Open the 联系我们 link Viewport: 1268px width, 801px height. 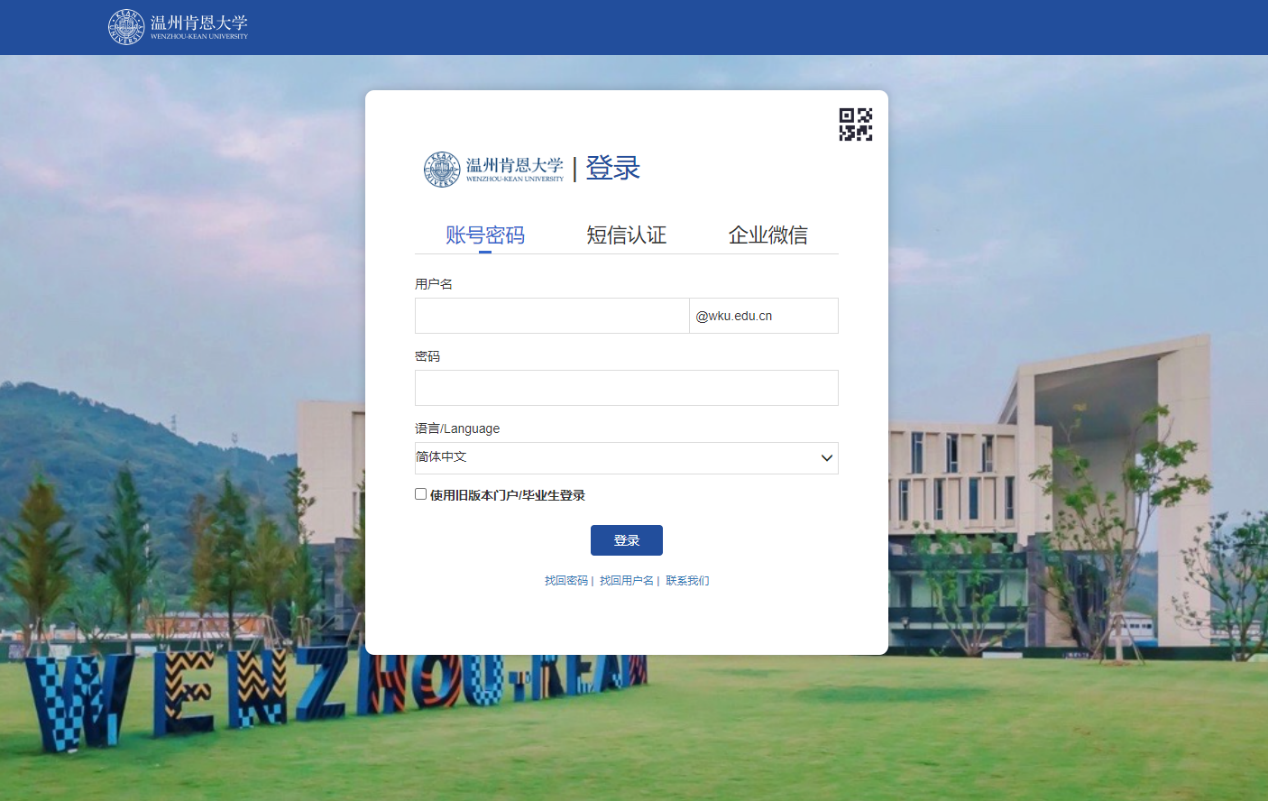click(x=687, y=581)
